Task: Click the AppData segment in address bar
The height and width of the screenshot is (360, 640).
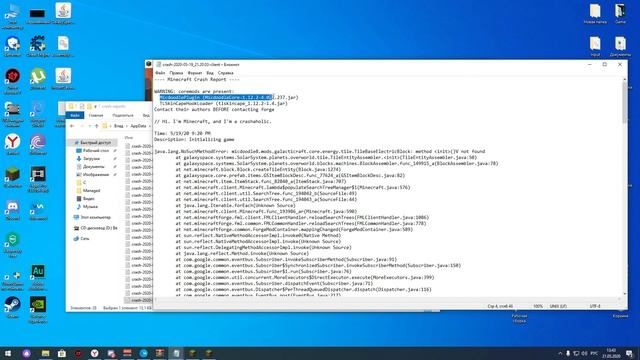Action: pos(138,126)
